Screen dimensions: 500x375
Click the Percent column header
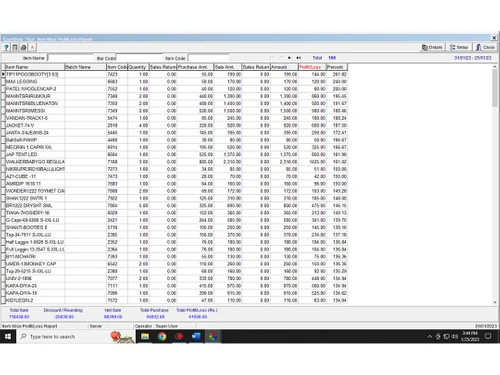click(x=337, y=67)
